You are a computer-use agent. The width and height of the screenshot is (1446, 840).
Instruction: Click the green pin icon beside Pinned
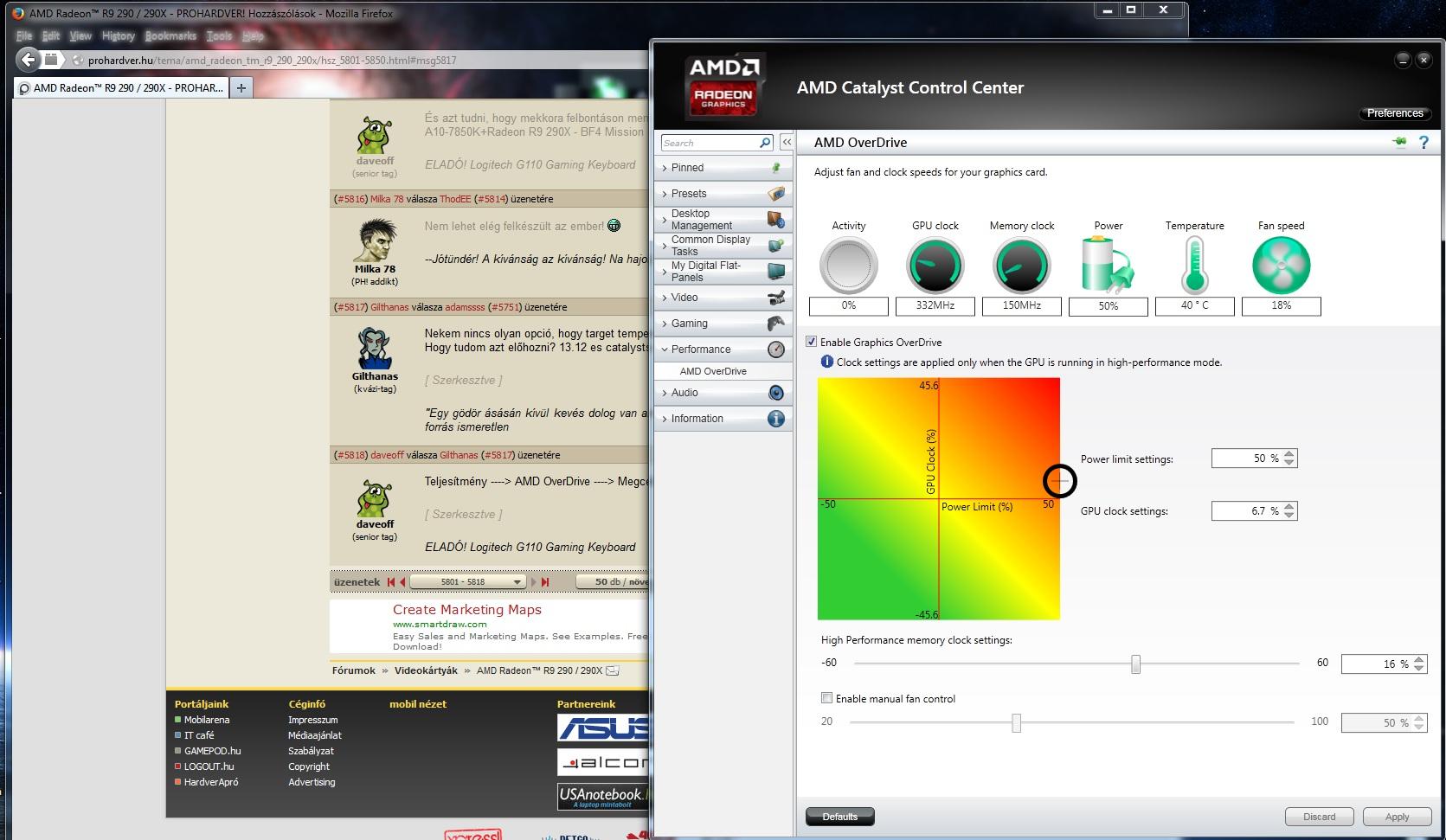tap(776, 167)
